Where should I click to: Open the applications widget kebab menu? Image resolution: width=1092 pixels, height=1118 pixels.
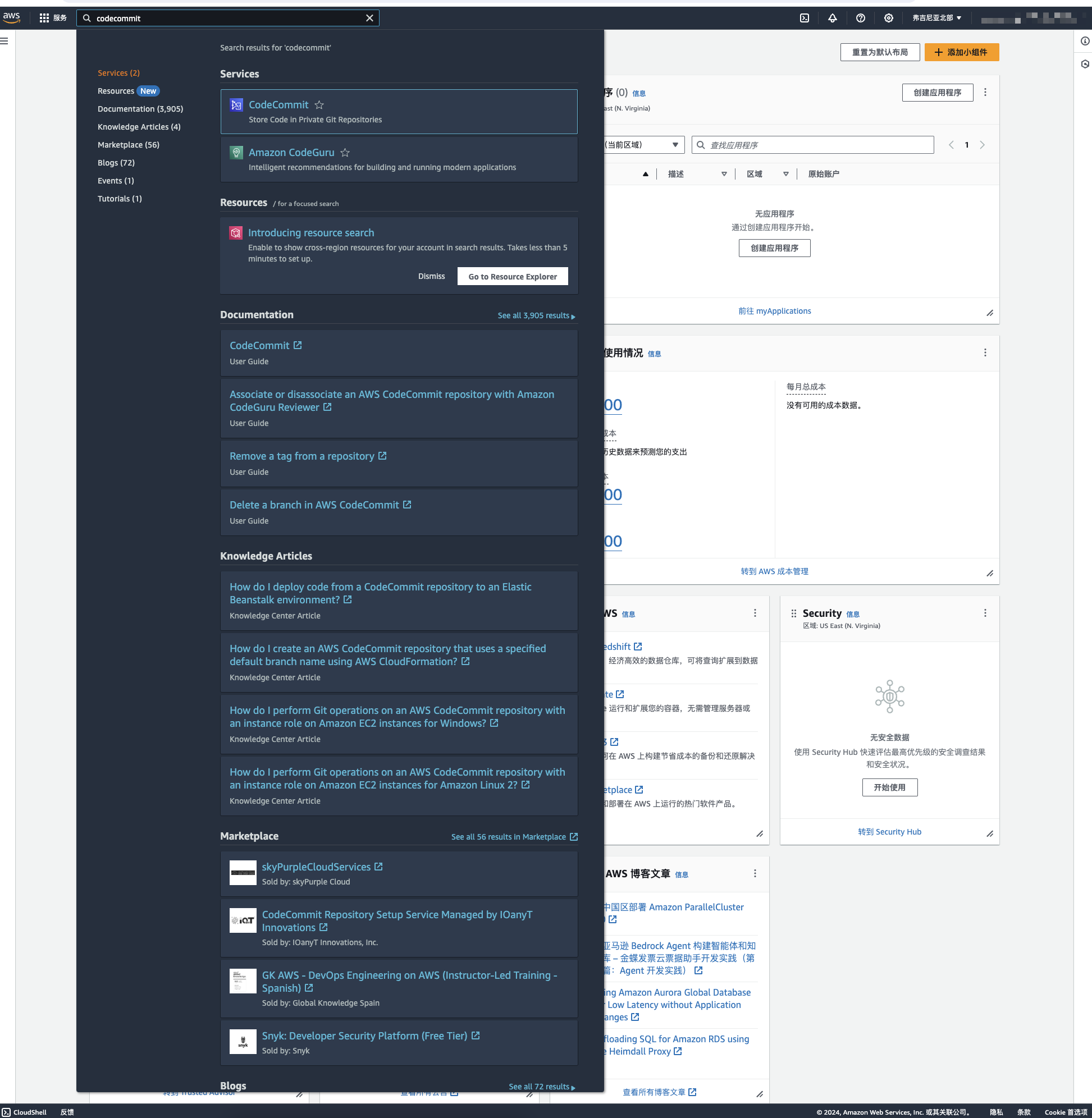(x=984, y=92)
